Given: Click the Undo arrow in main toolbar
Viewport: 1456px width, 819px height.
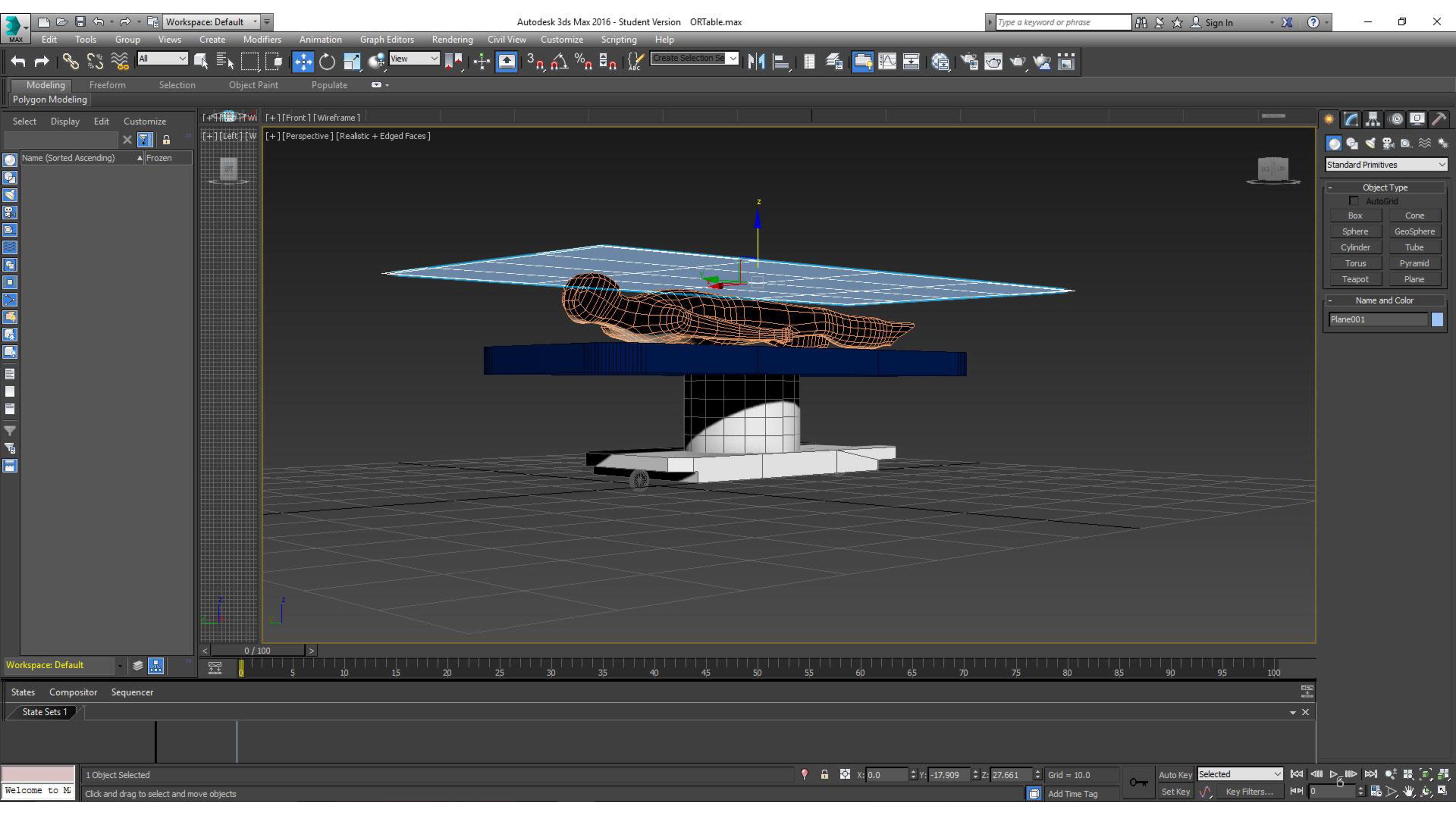Looking at the screenshot, I should pos(18,61).
